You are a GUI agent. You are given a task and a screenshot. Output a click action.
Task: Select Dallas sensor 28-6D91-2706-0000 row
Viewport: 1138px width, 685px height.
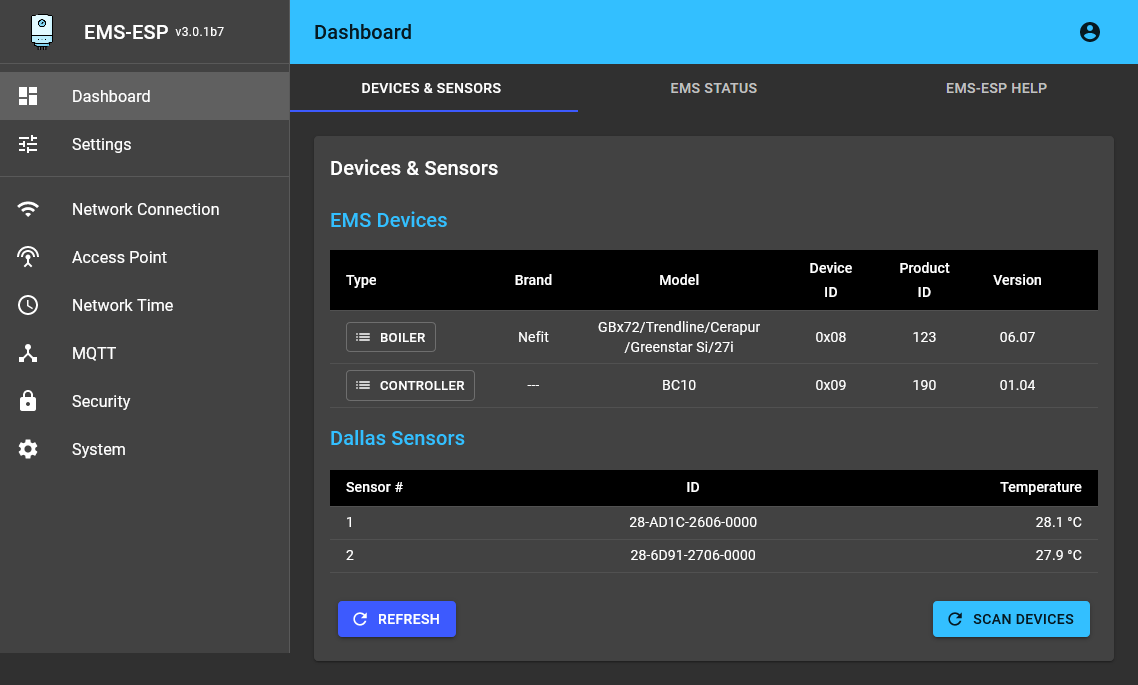[x=693, y=555]
